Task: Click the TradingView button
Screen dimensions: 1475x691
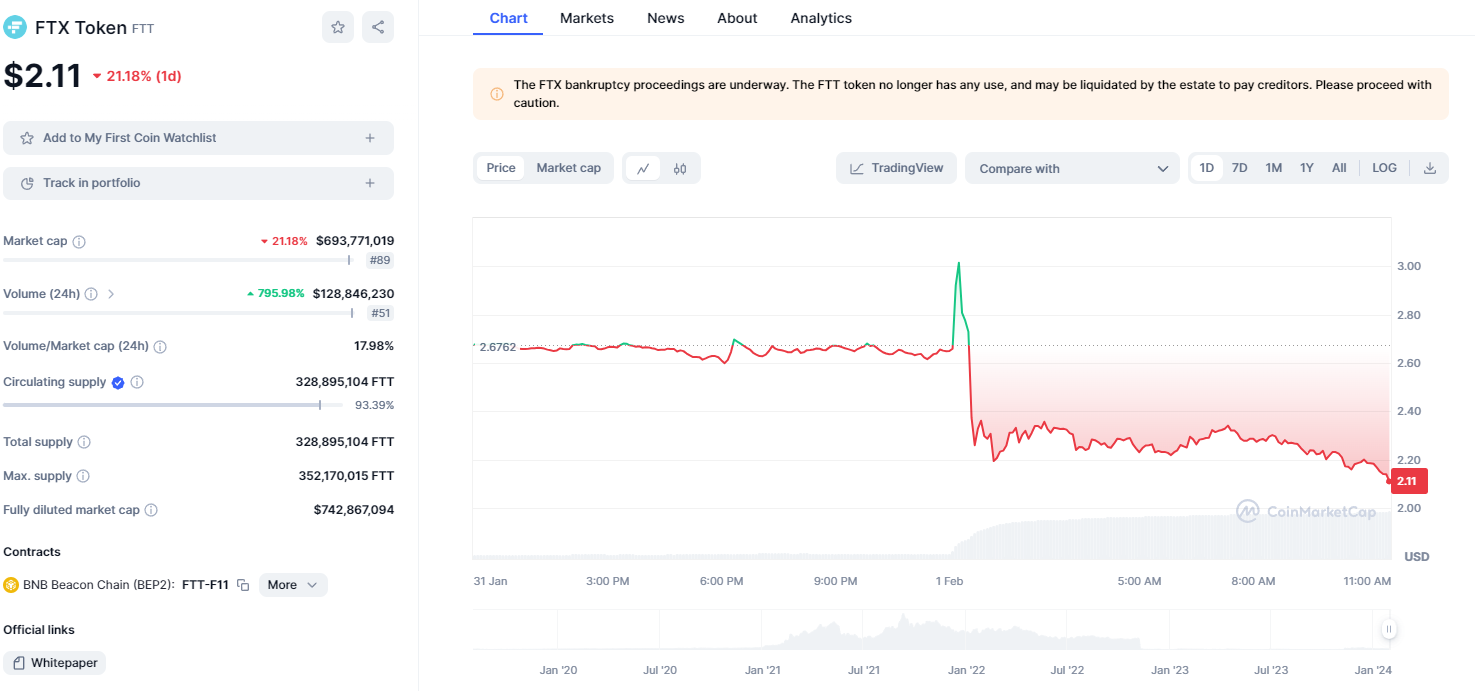Action: pos(896,168)
